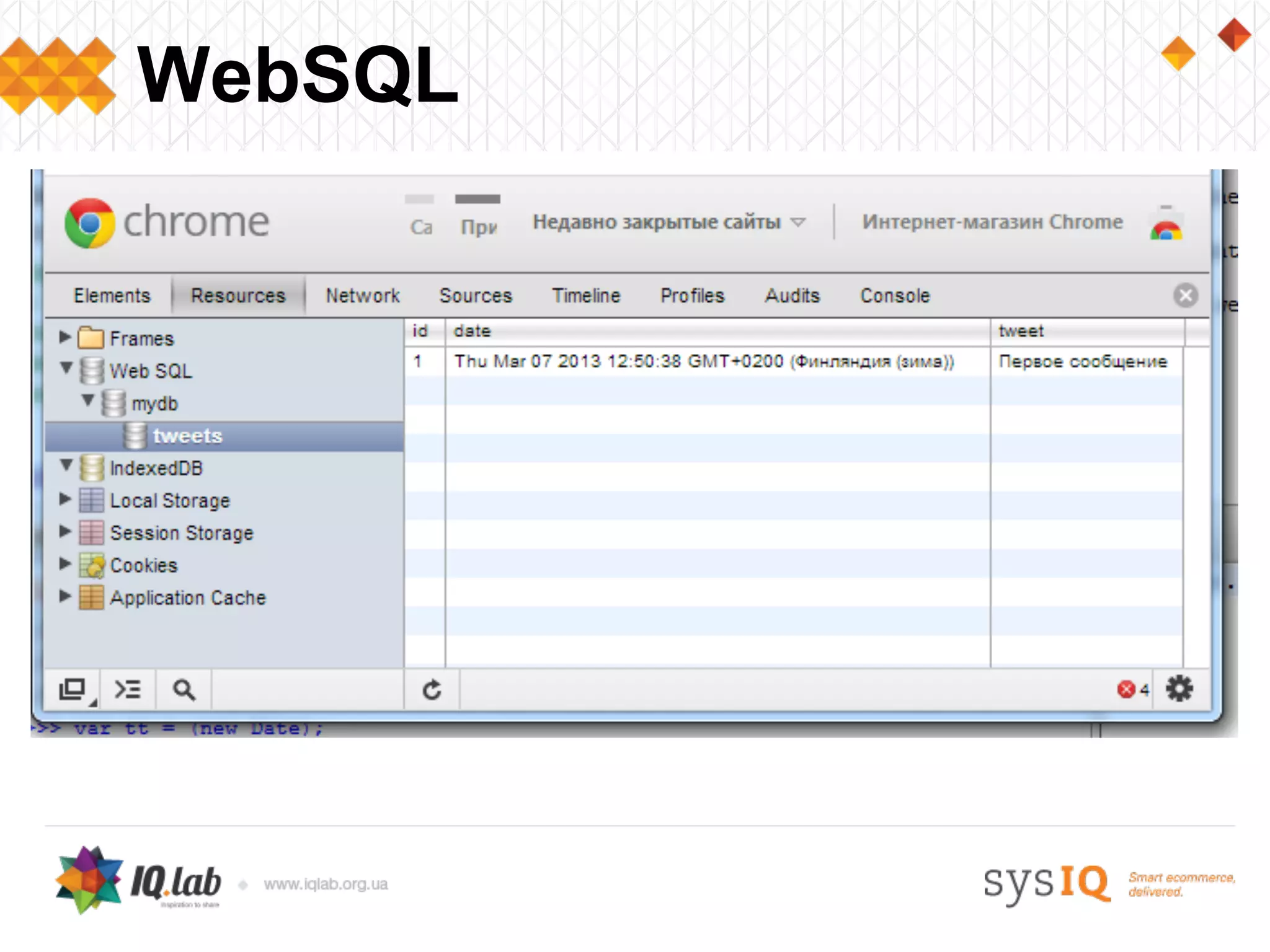Click the Local Storage table icon
1270x952 pixels.
[92, 500]
